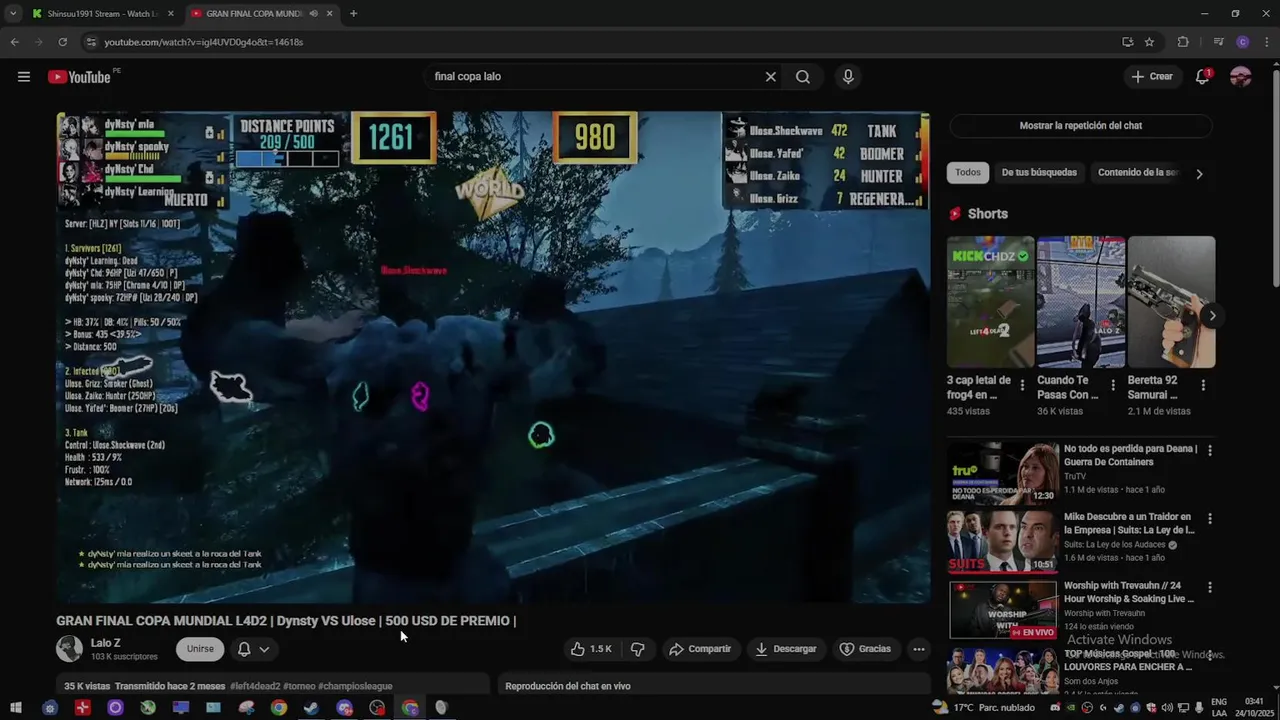Select the video title 'GRAN FINAL COPA MUNDIAL L4D2'
This screenshot has width=1280, height=720.
pyautogui.click(x=286, y=621)
